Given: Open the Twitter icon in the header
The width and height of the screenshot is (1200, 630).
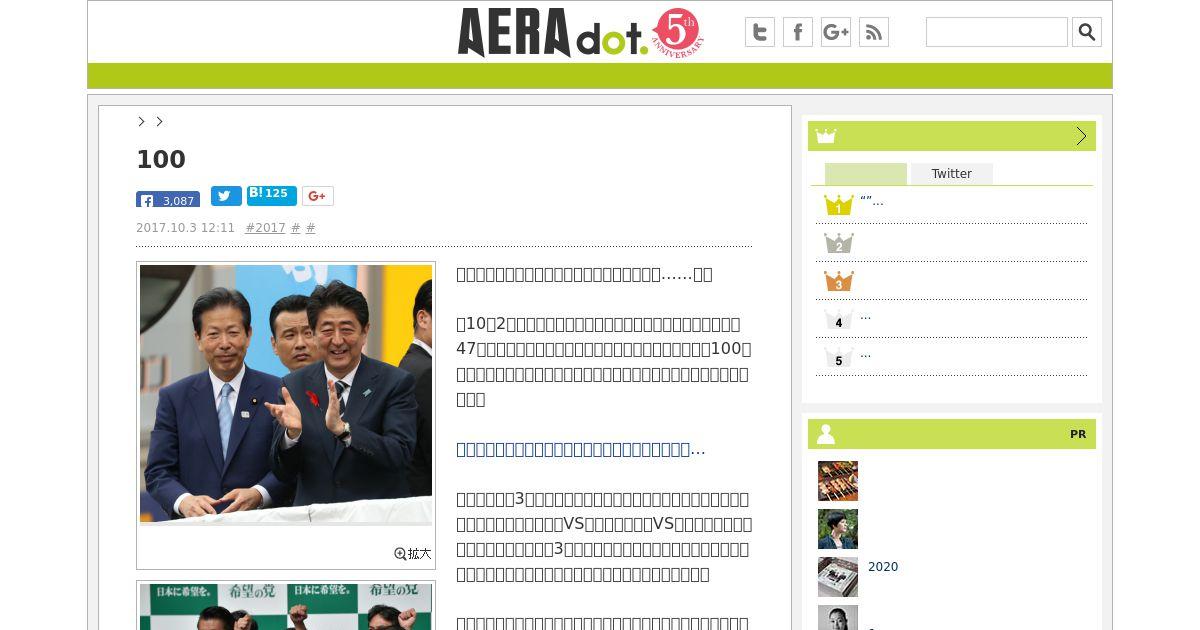Looking at the screenshot, I should click(x=760, y=32).
